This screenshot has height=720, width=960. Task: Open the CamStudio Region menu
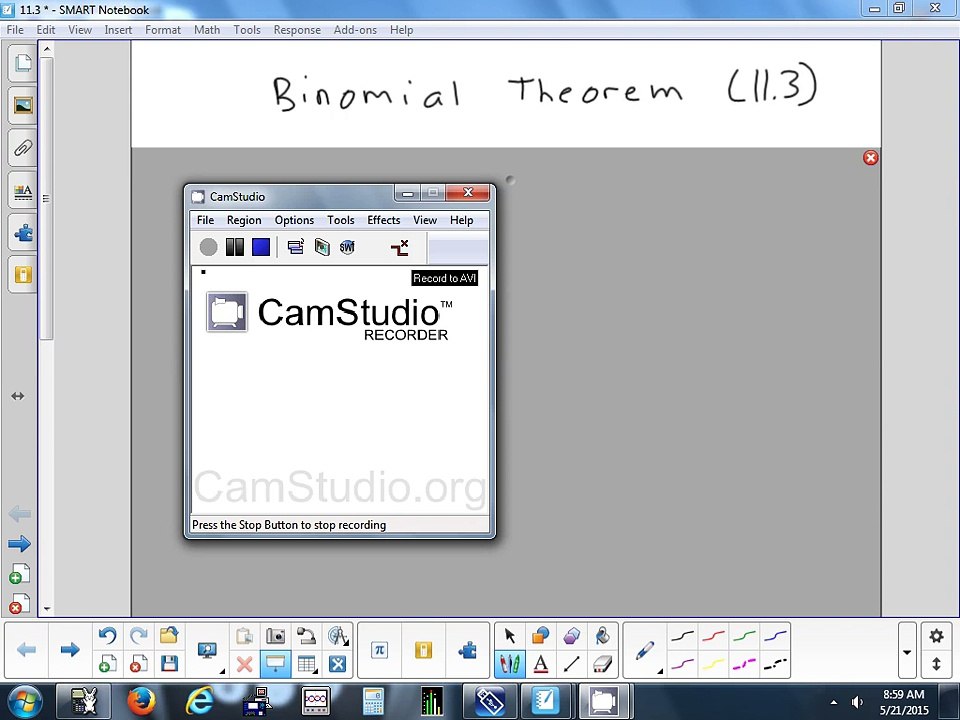(244, 220)
